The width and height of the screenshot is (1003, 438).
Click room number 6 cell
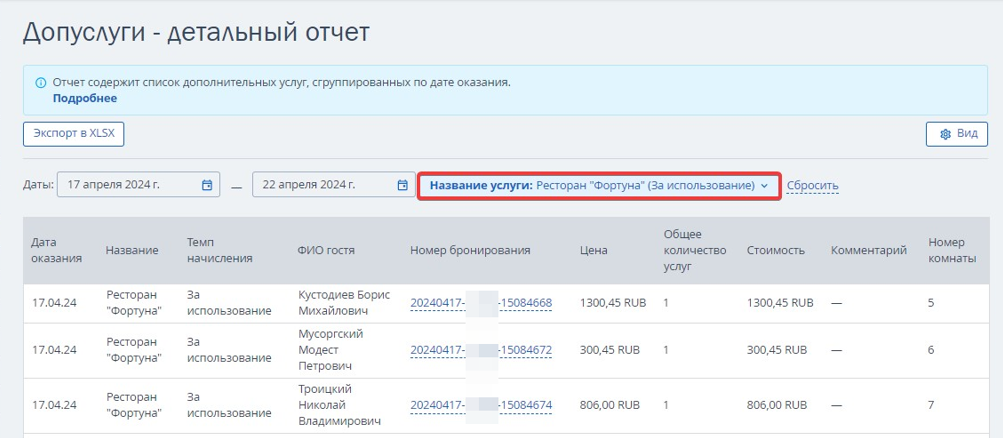click(x=931, y=350)
